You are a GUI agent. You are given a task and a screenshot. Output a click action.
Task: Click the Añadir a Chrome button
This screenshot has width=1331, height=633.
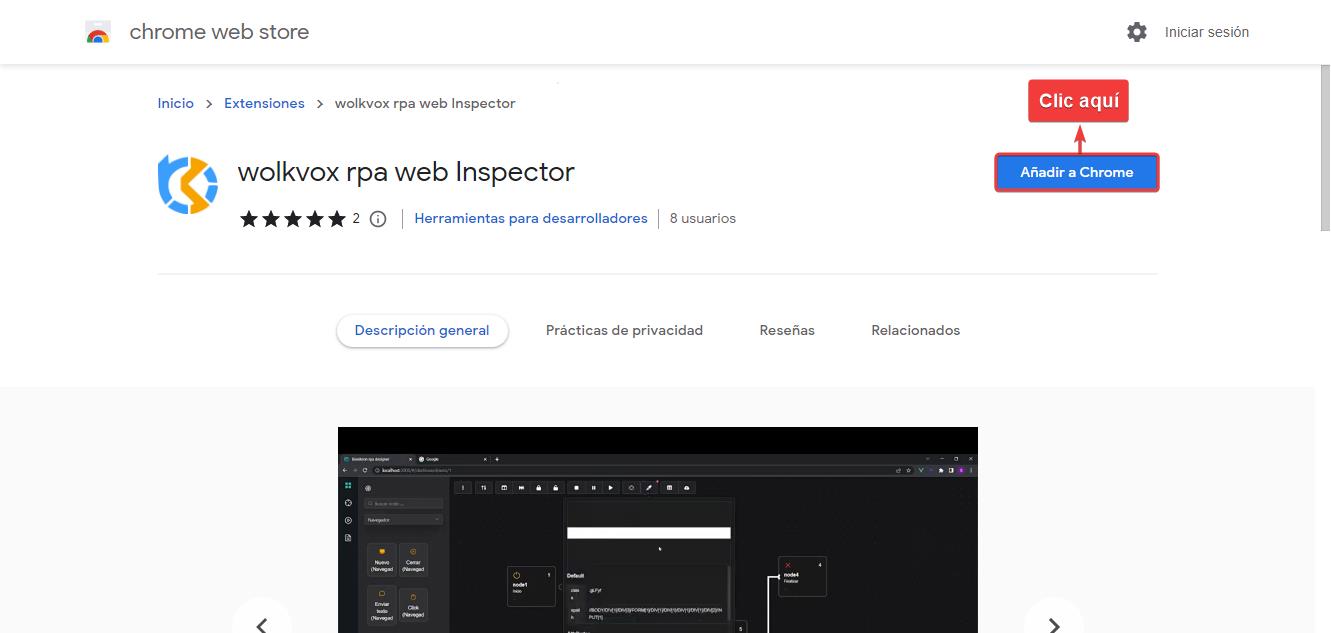(x=1077, y=172)
